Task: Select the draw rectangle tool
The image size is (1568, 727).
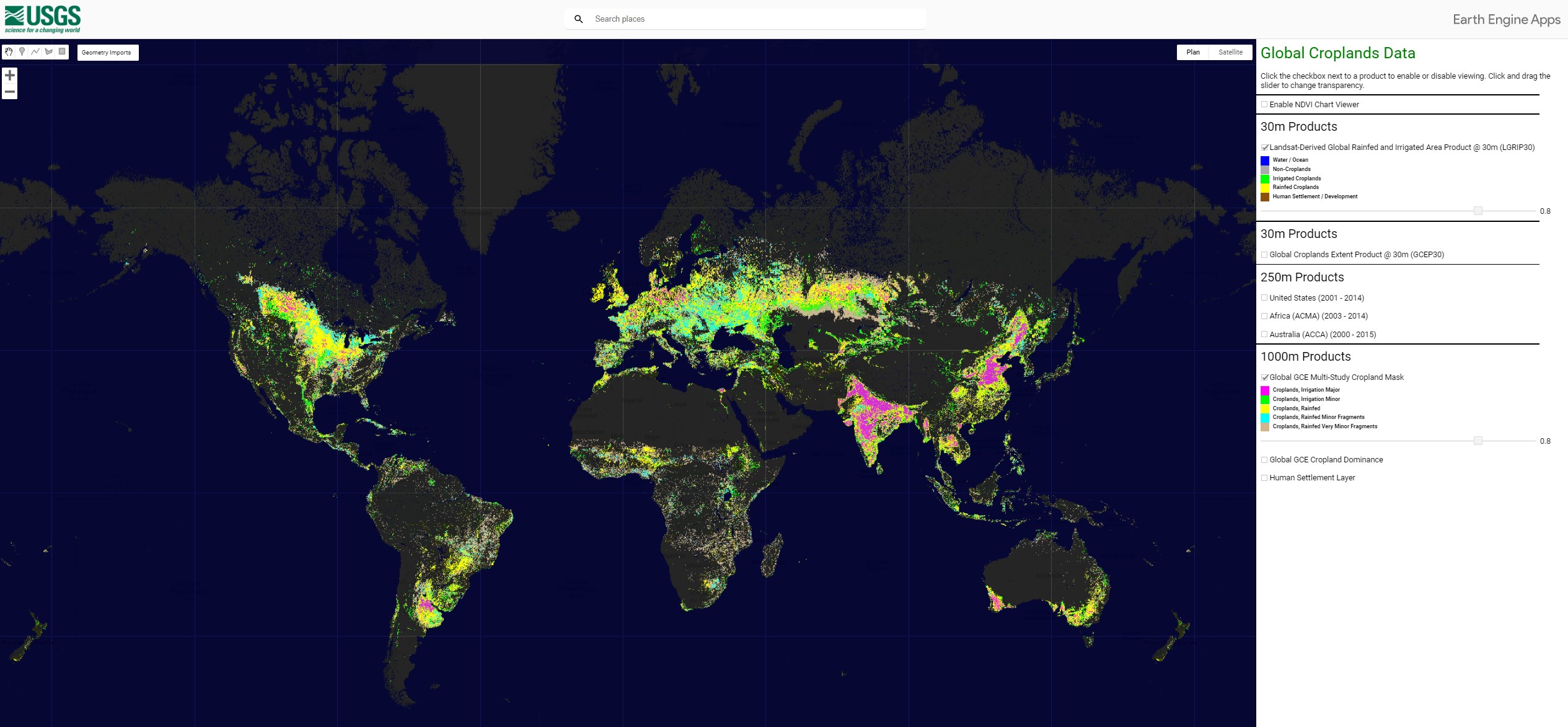Action: click(62, 52)
